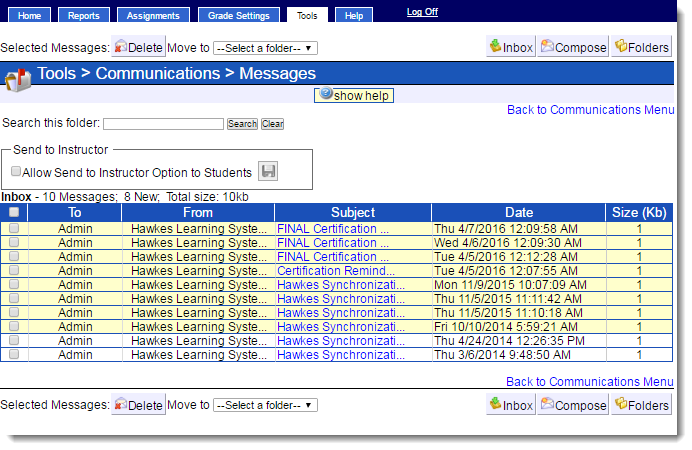Open the Certification Remind... message
Viewport: 692px width, 450px height.
336,270
